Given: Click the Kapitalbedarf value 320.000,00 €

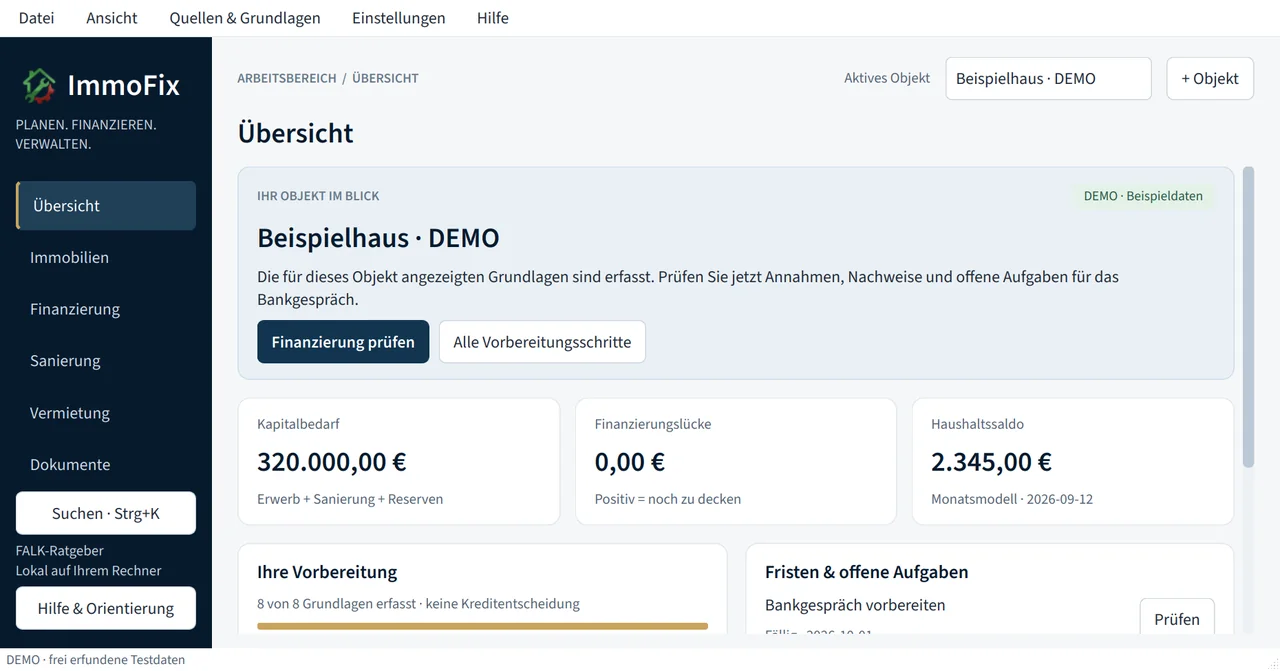Looking at the screenshot, I should tap(332, 462).
